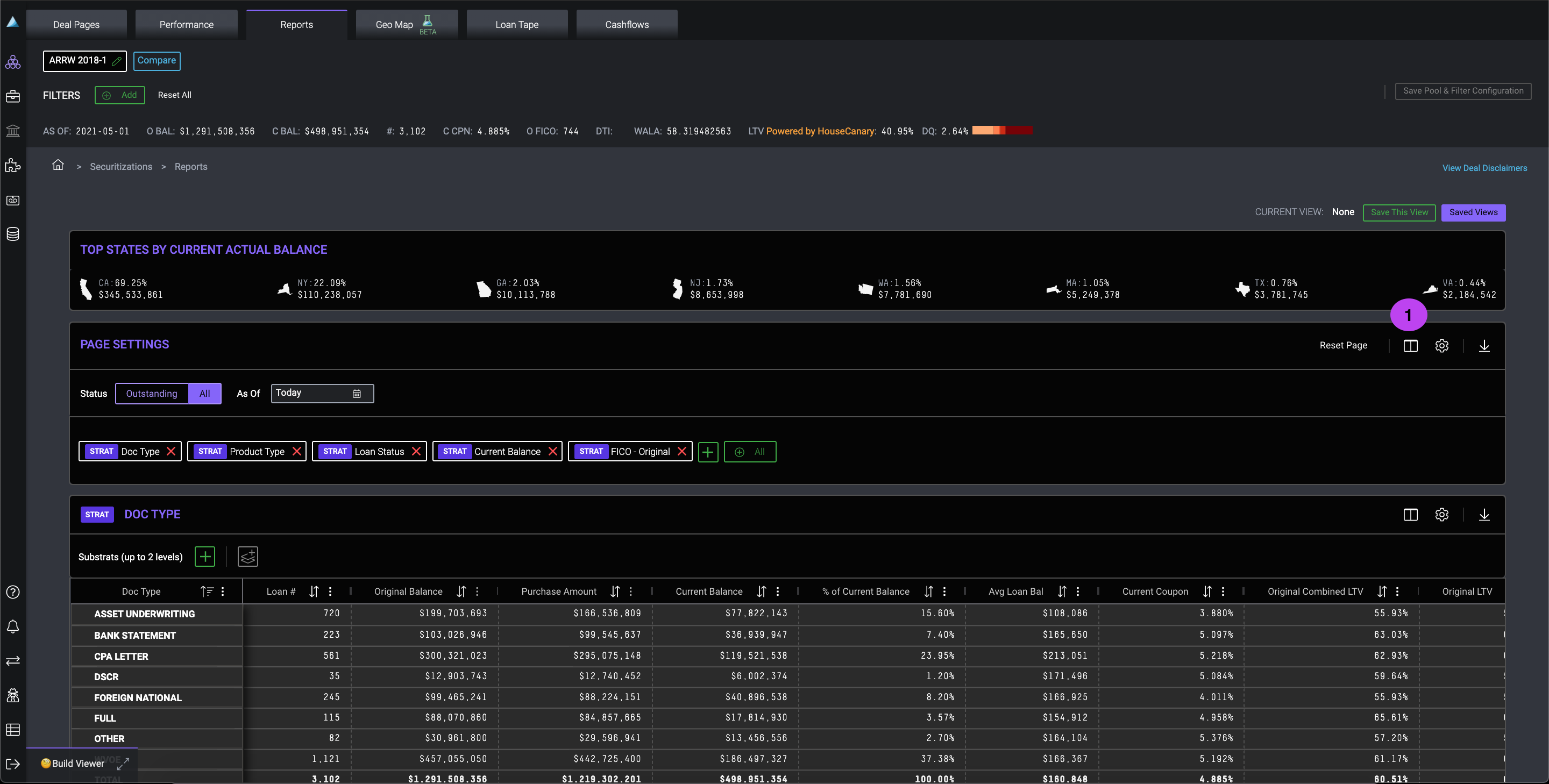Download the Doc Type strat table
1549x784 pixels.
(1484, 515)
